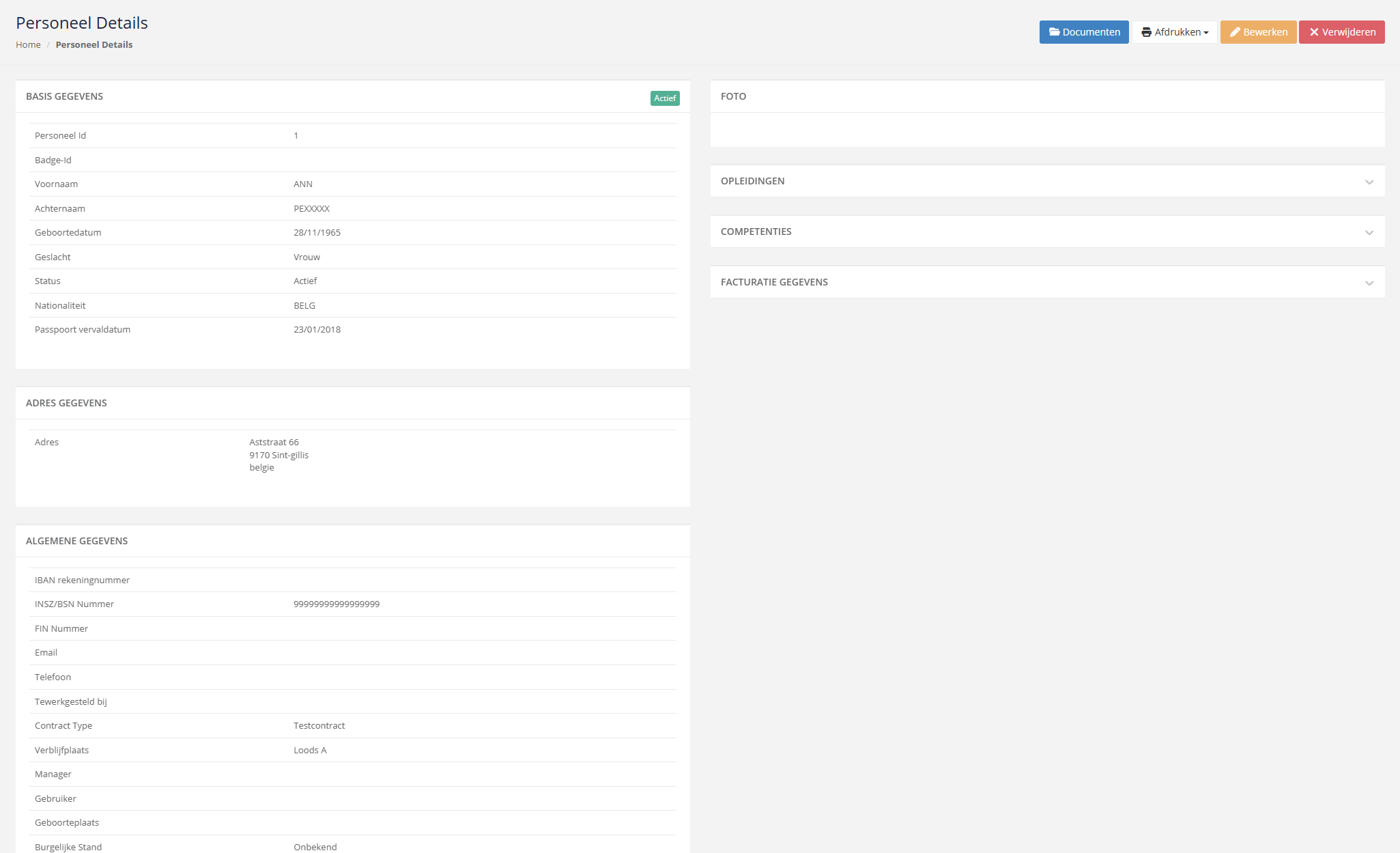Select the address line Aststraat 66
This screenshot has width=1400, height=853.
[274, 443]
